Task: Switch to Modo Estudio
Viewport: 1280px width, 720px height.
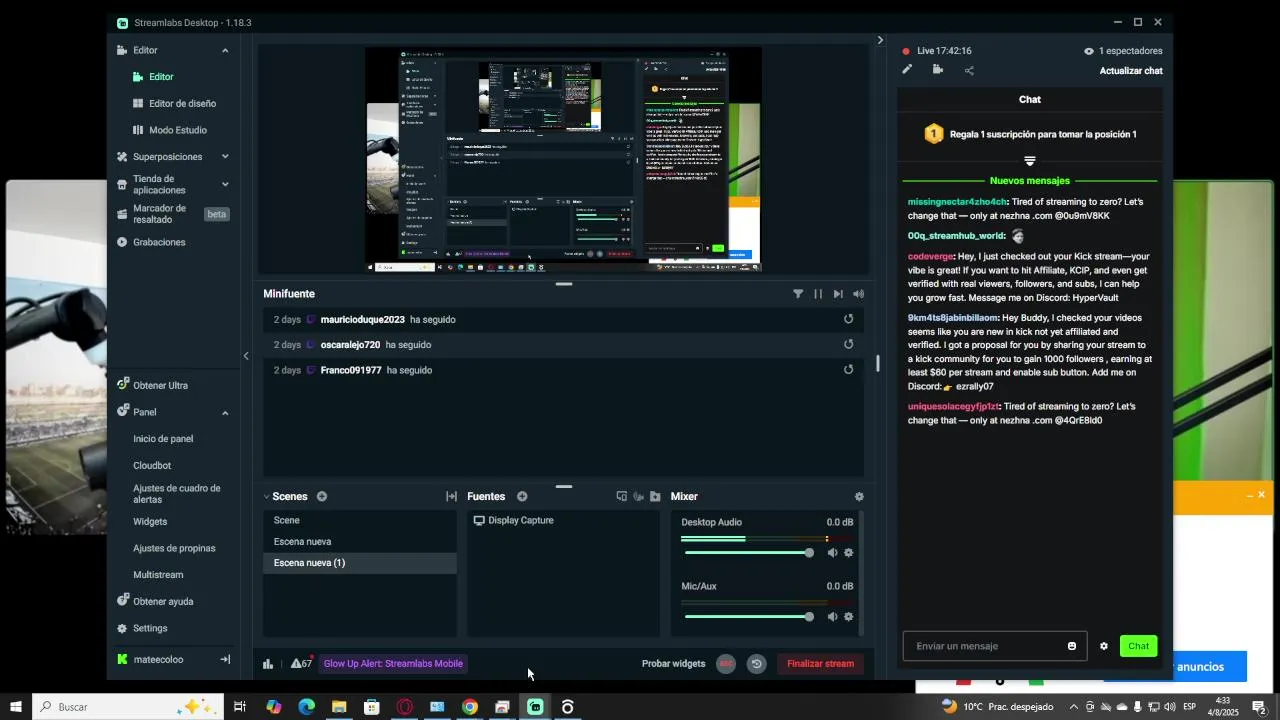Action: tap(178, 130)
